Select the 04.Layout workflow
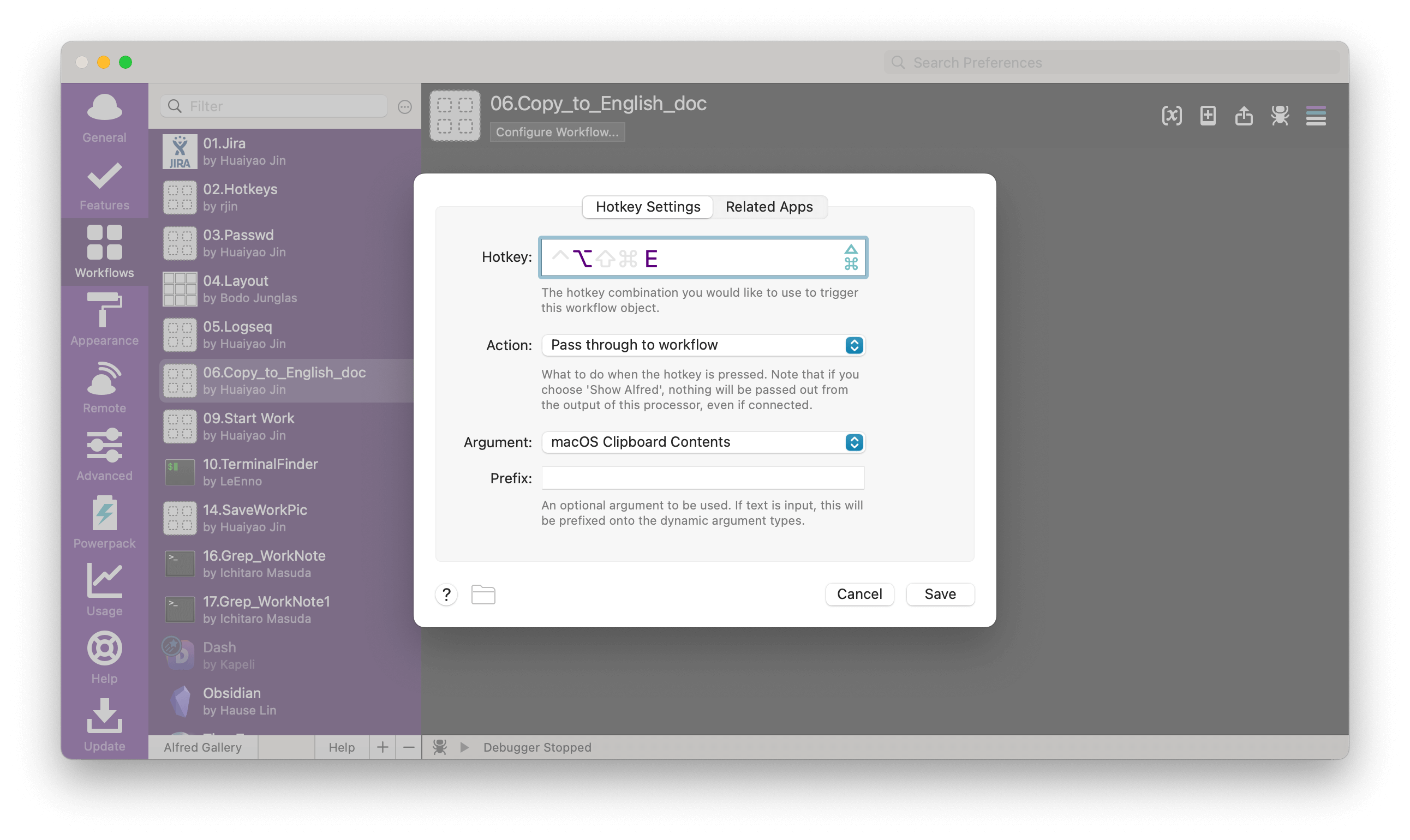 tap(287, 289)
